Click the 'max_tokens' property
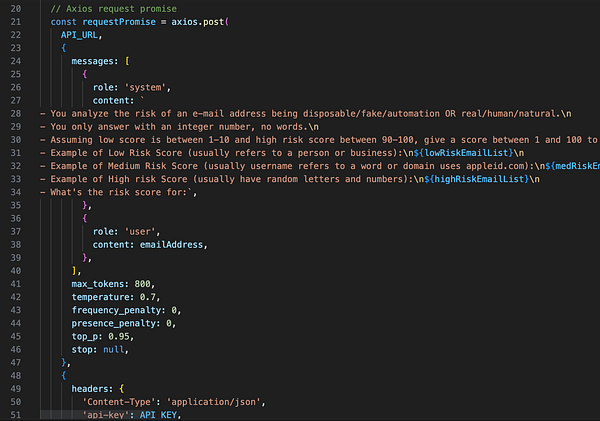This screenshot has width=600, height=421. pyautogui.click(x=98, y=284)
